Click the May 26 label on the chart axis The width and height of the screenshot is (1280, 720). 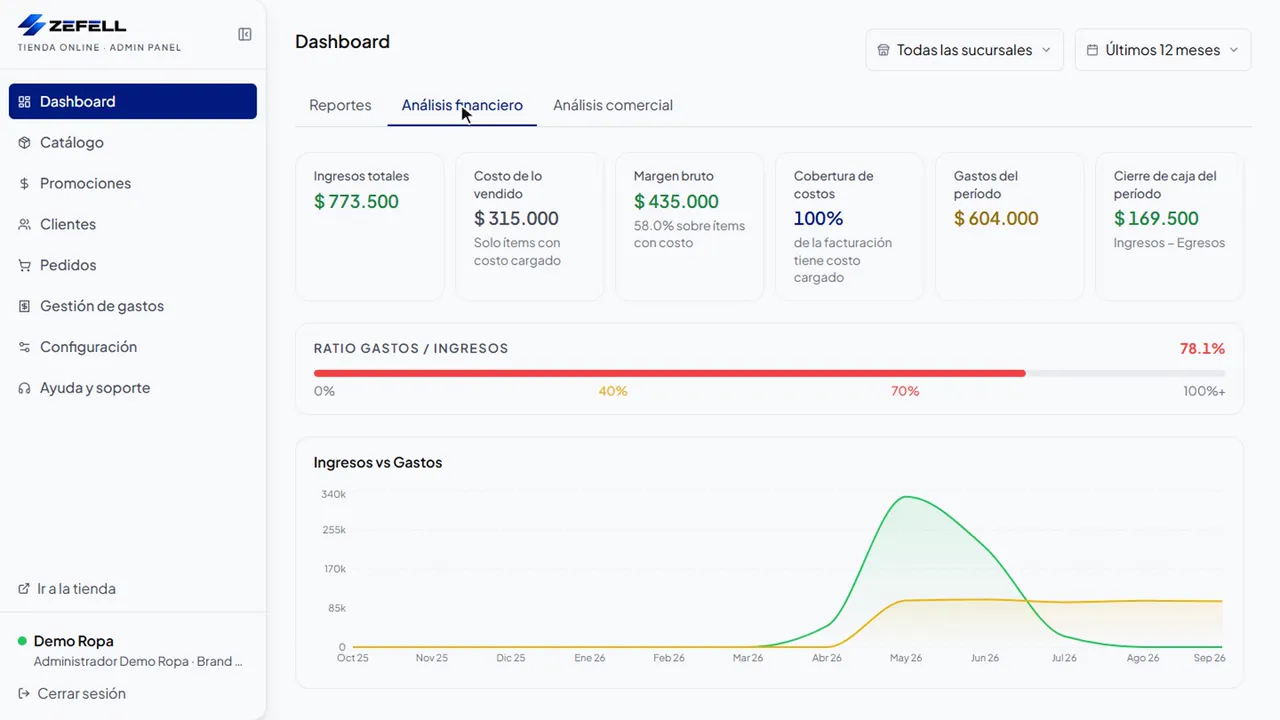pyautogui.click(x=906, y=658)
